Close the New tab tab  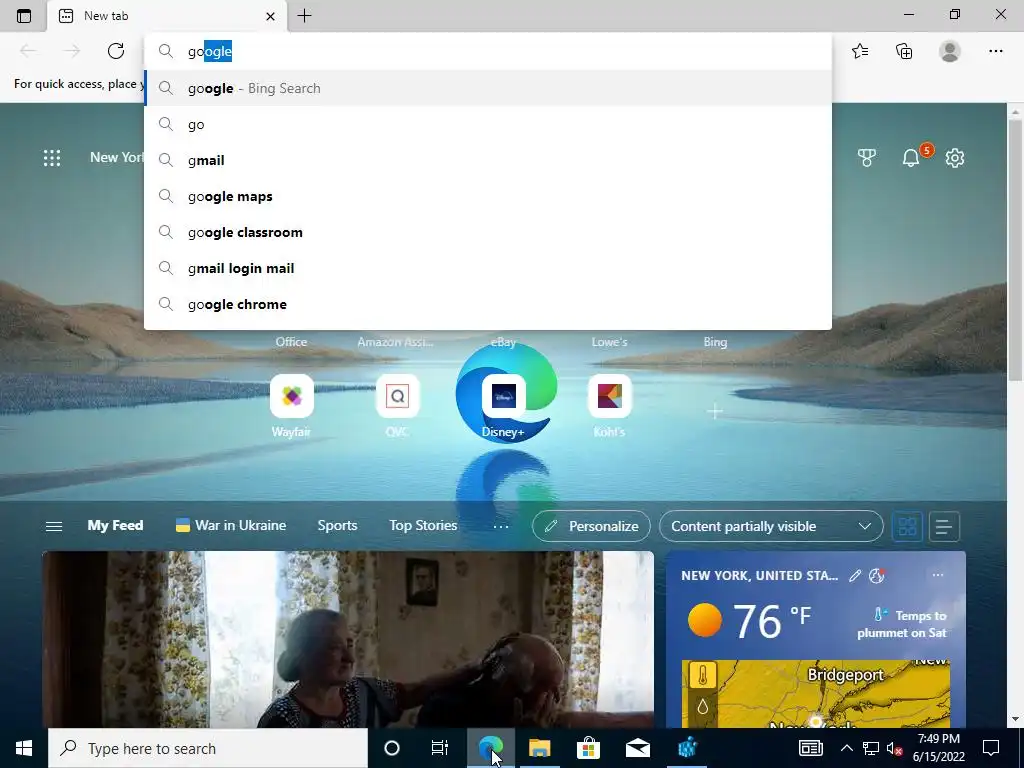click(x=270, y=16)
